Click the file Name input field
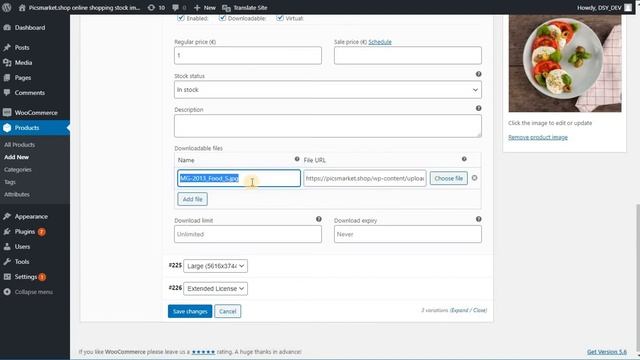Image resolution: width=640 pixels, height=360 pixels. pyautogui.click(x=239, y=178)
